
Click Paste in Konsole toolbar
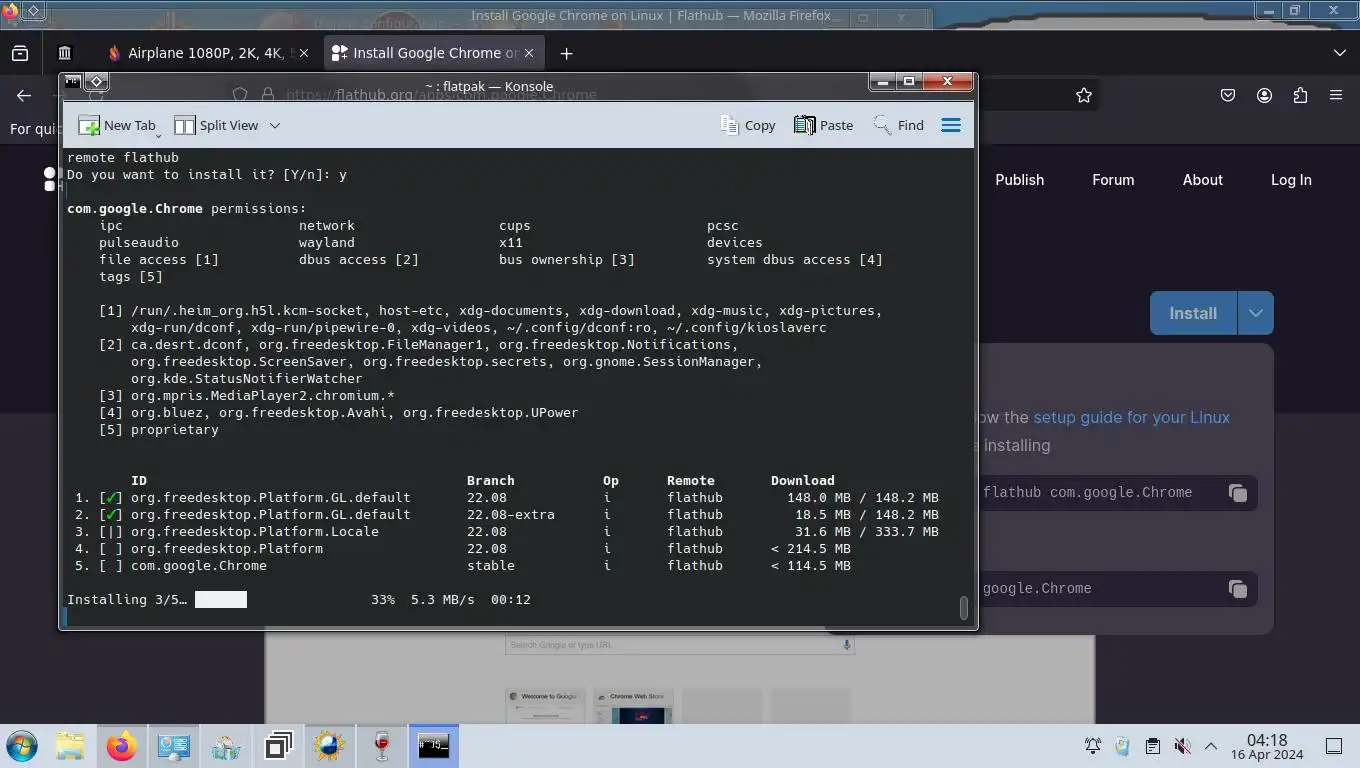823,125
